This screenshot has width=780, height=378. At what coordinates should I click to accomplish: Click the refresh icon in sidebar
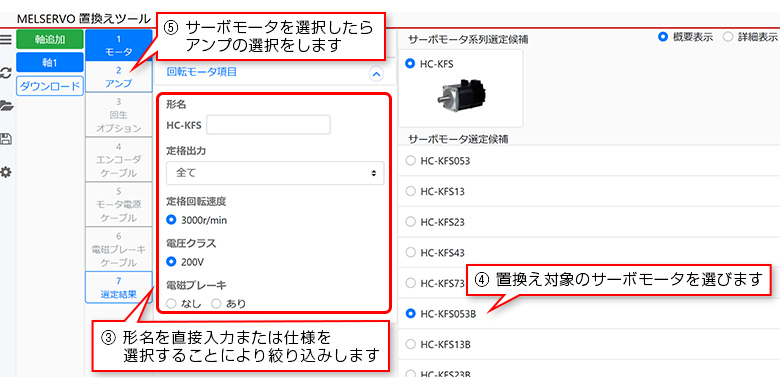click(x=5, y=73)
